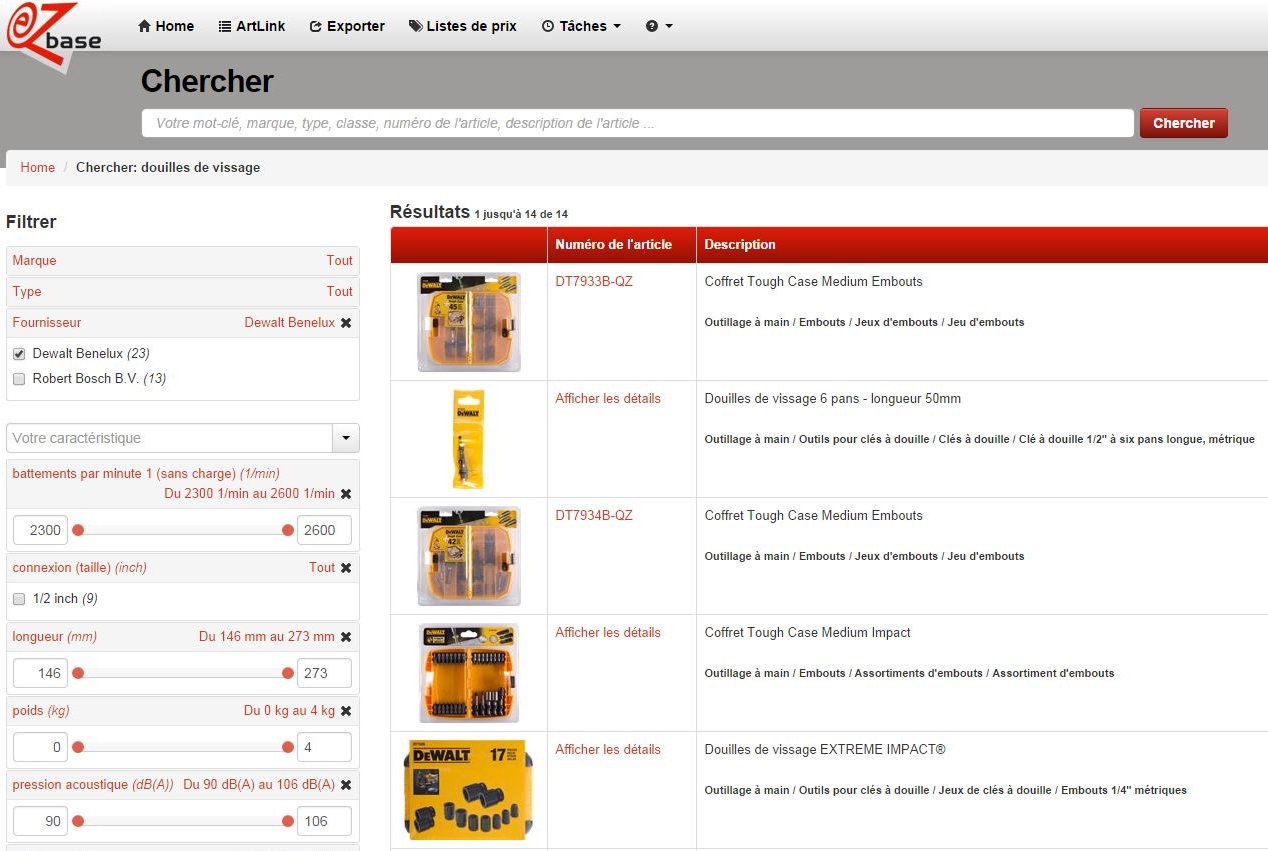
Task: Remove the connexion (taille) filter
Action: pyautogui.click(x=346, y=568)
